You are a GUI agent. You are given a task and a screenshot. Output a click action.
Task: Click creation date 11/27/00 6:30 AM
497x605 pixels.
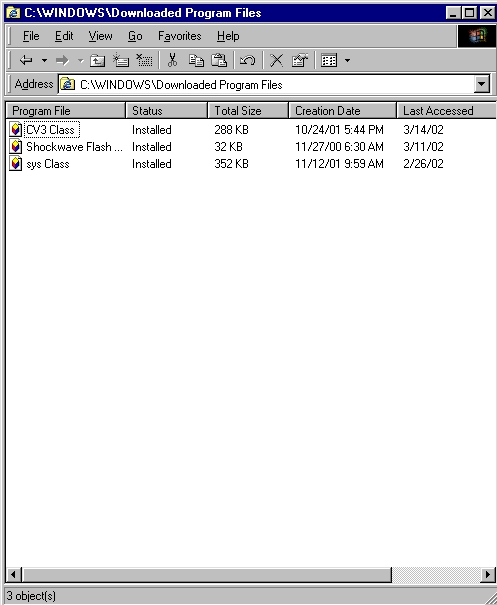pos(339,147)
